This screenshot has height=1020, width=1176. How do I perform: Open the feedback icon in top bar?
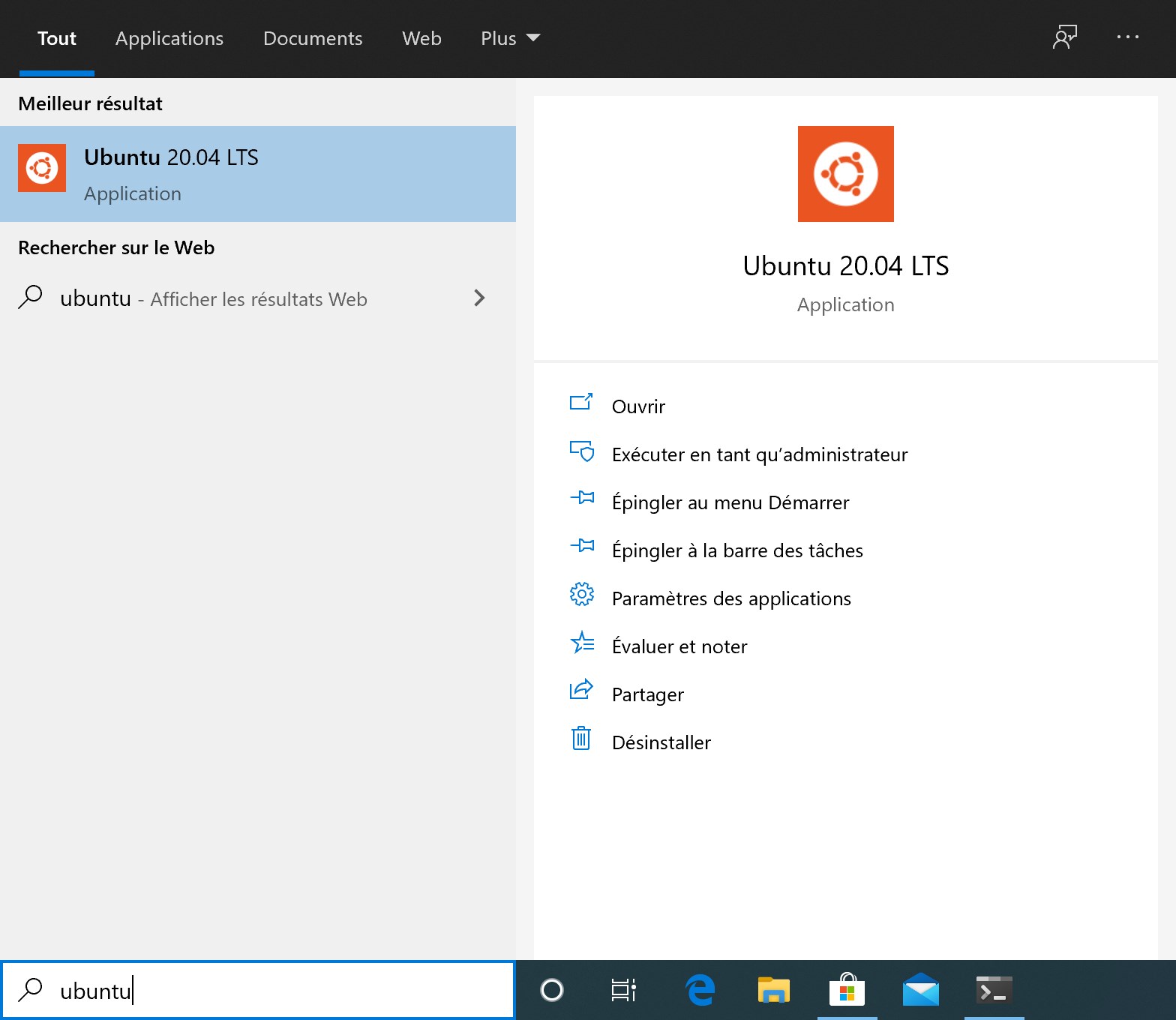pos(1065,37)
